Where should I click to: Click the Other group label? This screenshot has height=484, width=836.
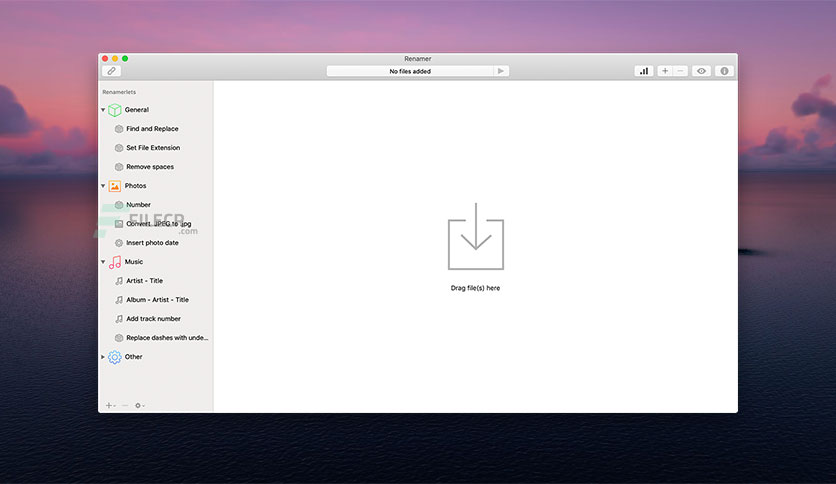point(133,357)
